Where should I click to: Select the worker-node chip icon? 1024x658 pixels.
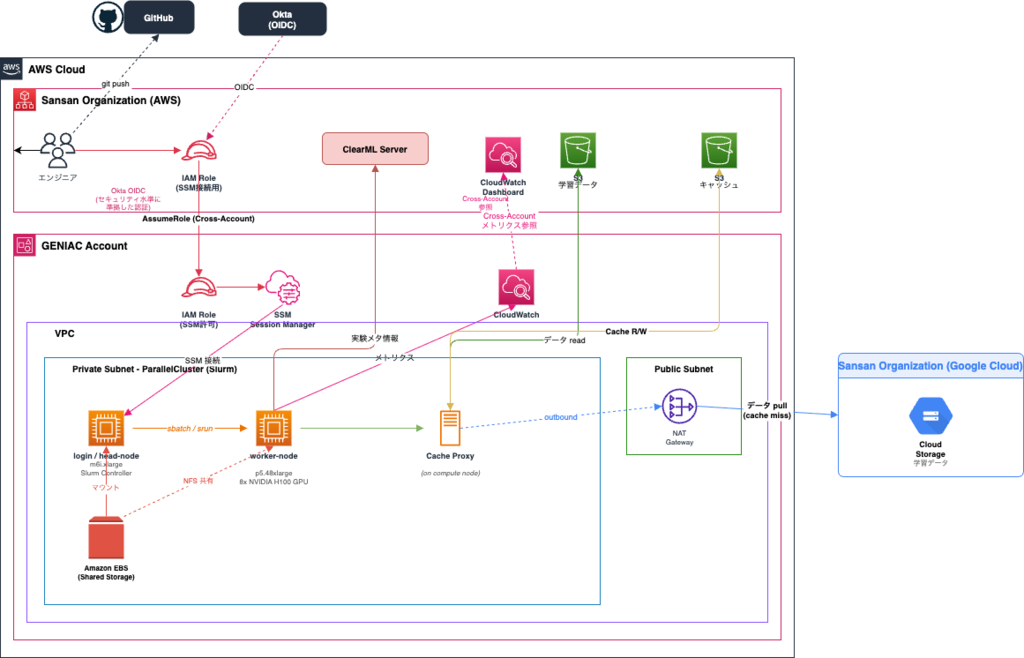coord(274,428)
